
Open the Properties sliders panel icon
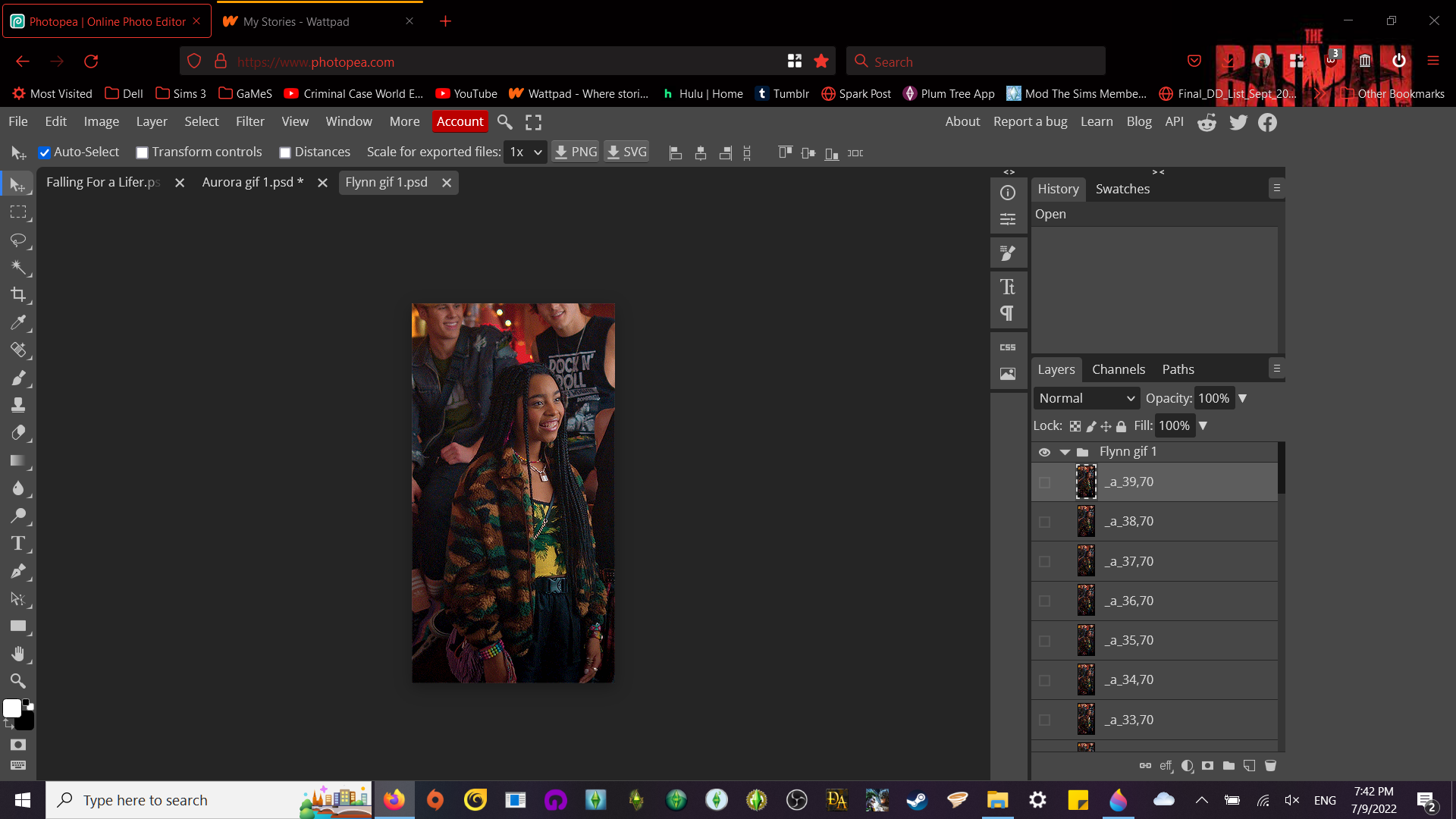click(x=1008, y=219)
